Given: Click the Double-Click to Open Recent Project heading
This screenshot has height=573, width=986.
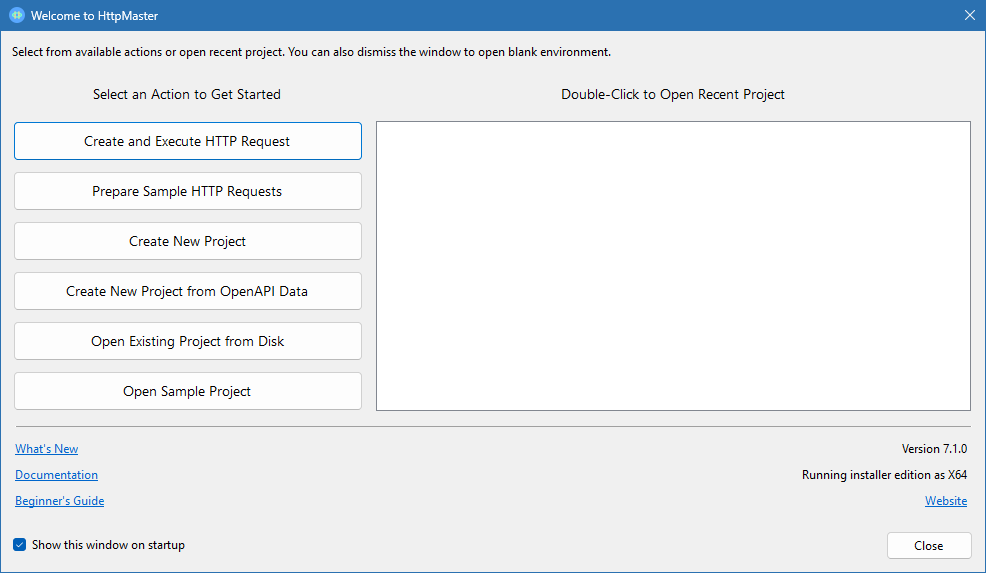Looking at the screenshot, I should coord(673,94).
